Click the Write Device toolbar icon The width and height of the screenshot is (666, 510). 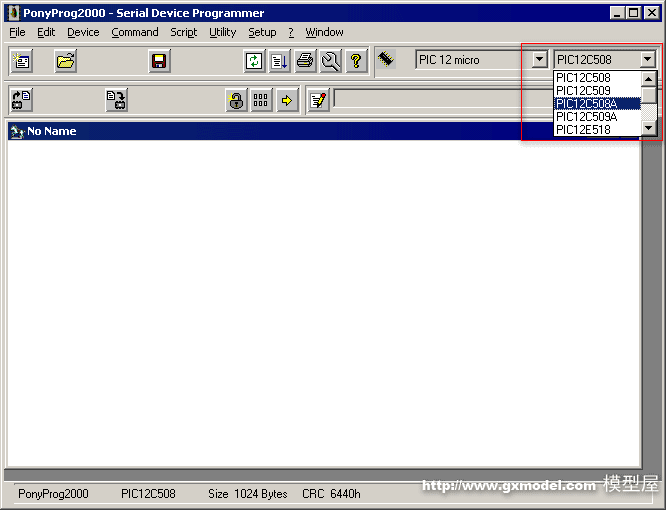tap(116, 100)
